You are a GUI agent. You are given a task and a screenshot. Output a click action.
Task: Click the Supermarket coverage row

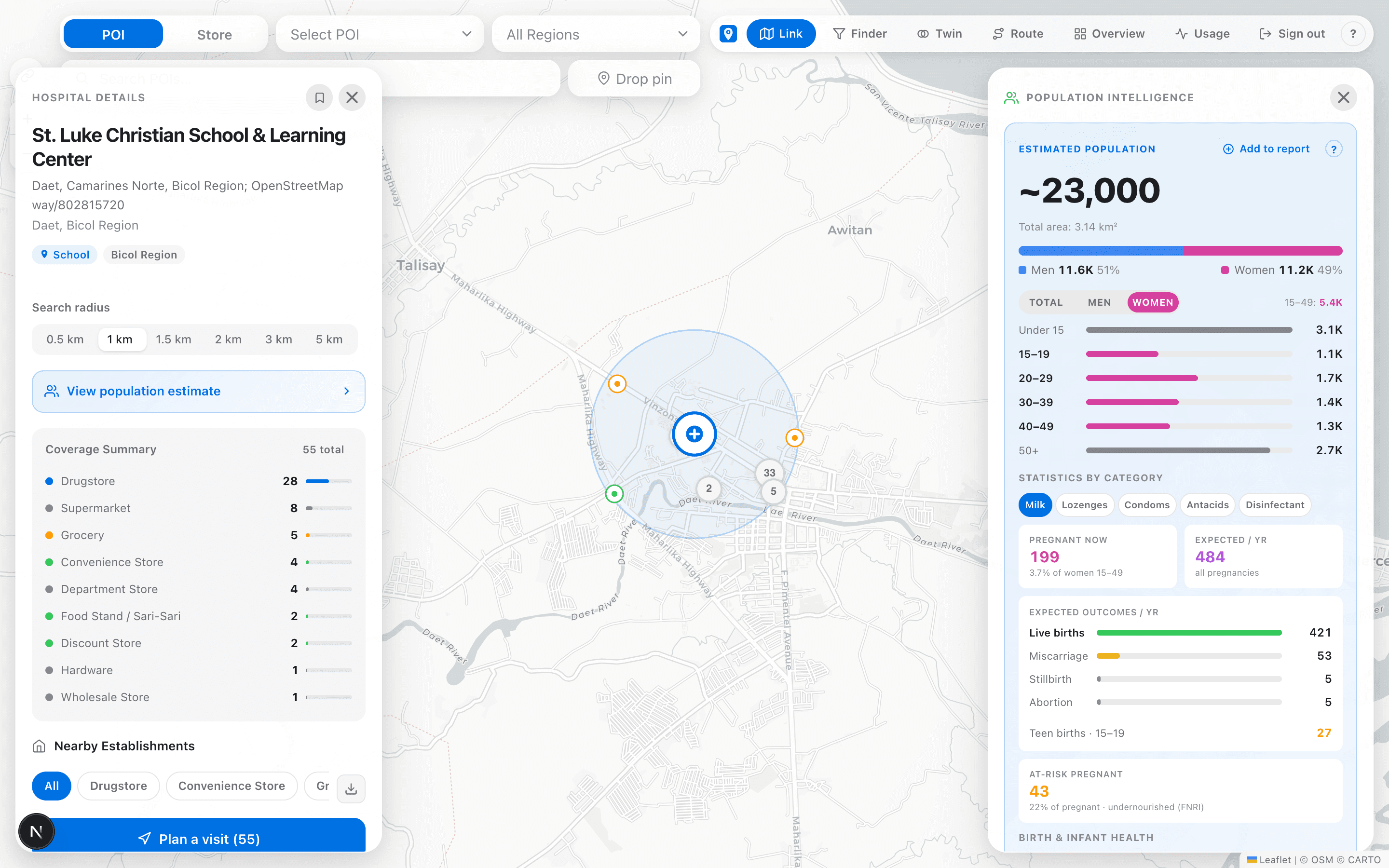pos(199,508)
